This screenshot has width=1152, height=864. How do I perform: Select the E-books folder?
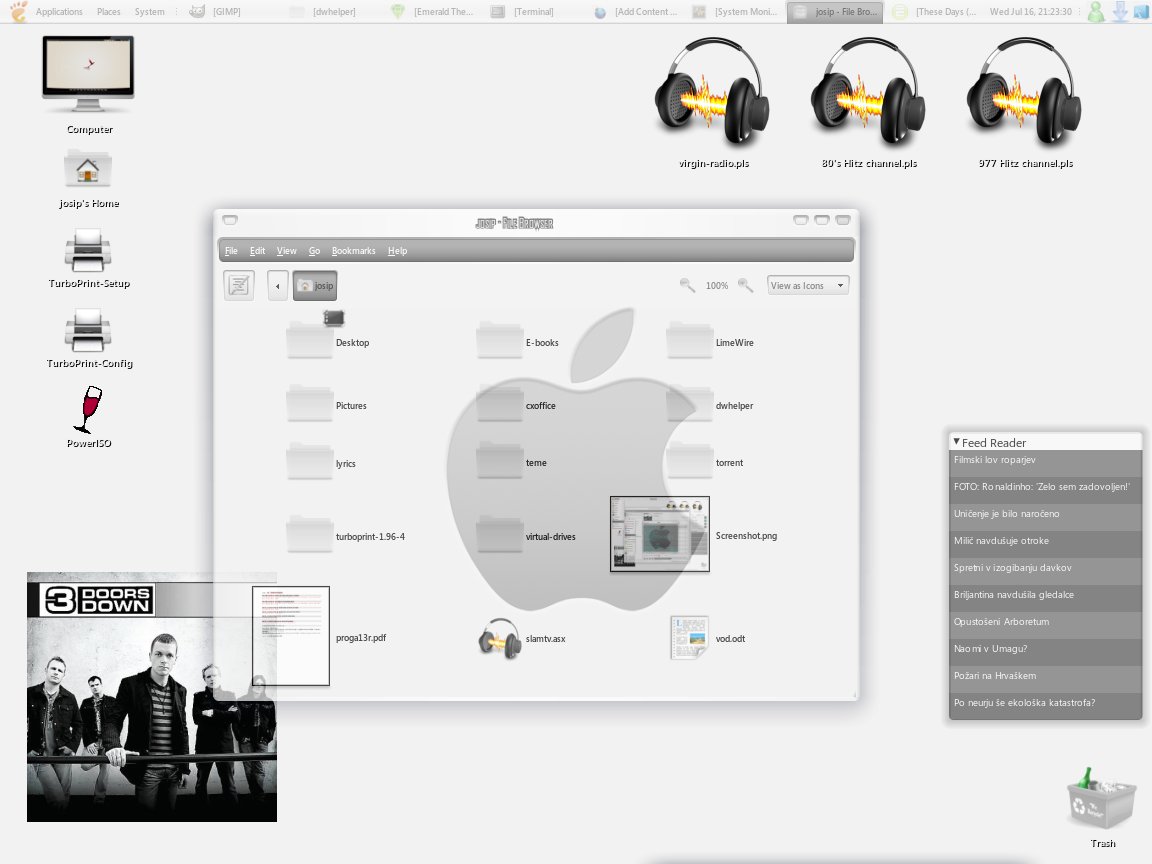(x=499, y=339)
